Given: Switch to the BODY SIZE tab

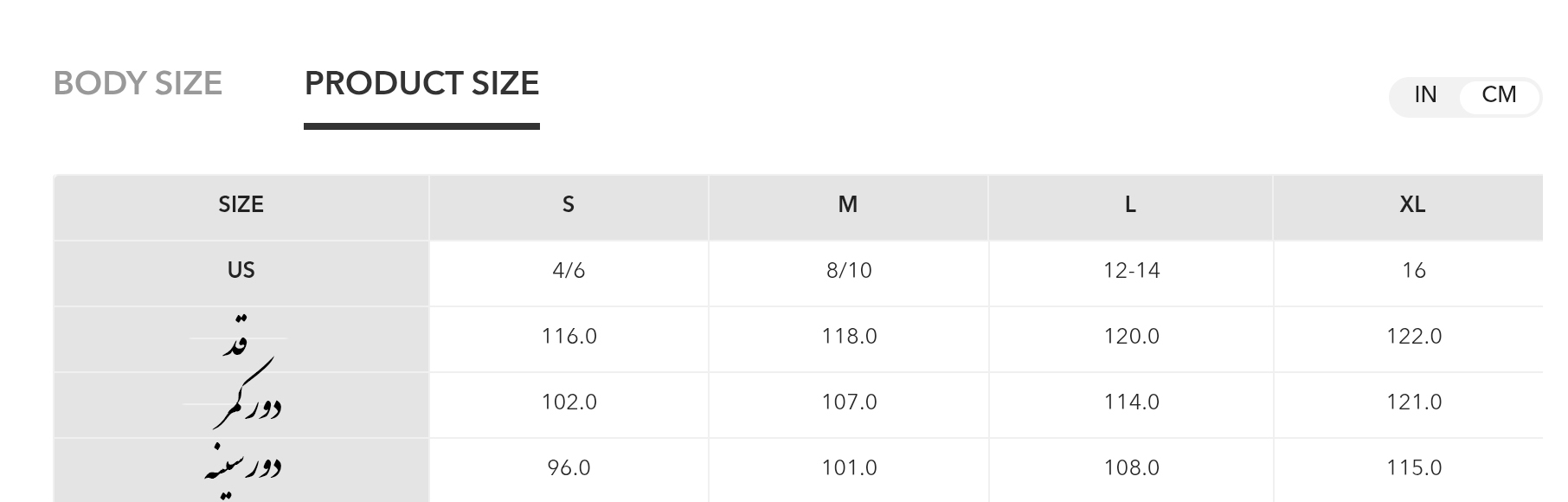Looking at the screenshot, I should (x=138, y=83).
